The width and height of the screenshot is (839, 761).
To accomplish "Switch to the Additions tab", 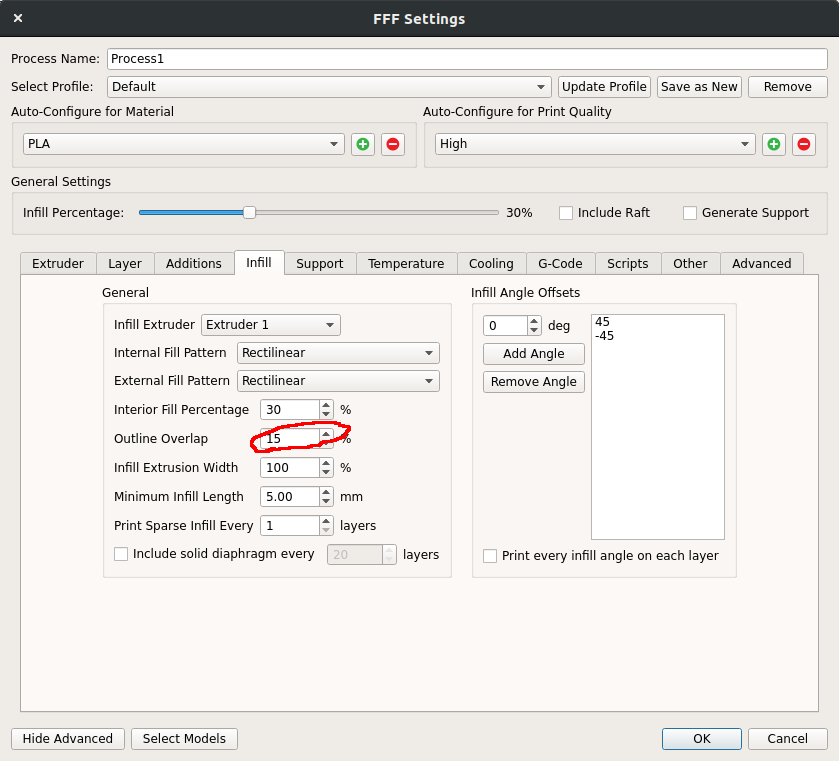I will [194, 264].
